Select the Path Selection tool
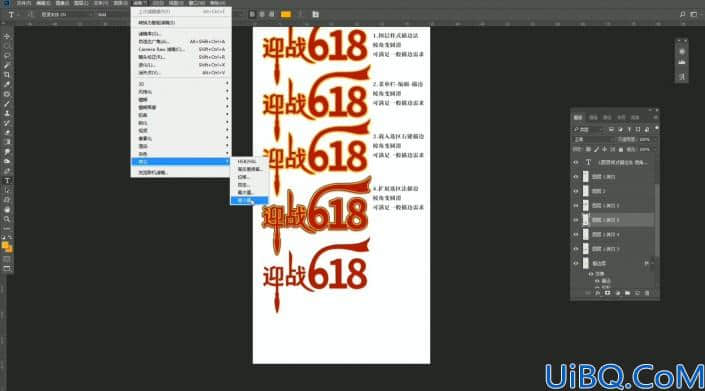705x391 pixels. coord(7,191)
